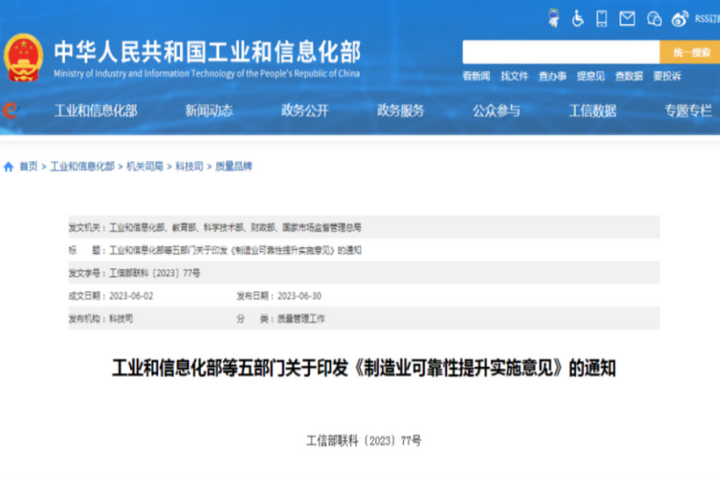Click 机关司局 breadcrumb link
The width and height of the screenshot is (720, 480).
[x=145, y=166]
